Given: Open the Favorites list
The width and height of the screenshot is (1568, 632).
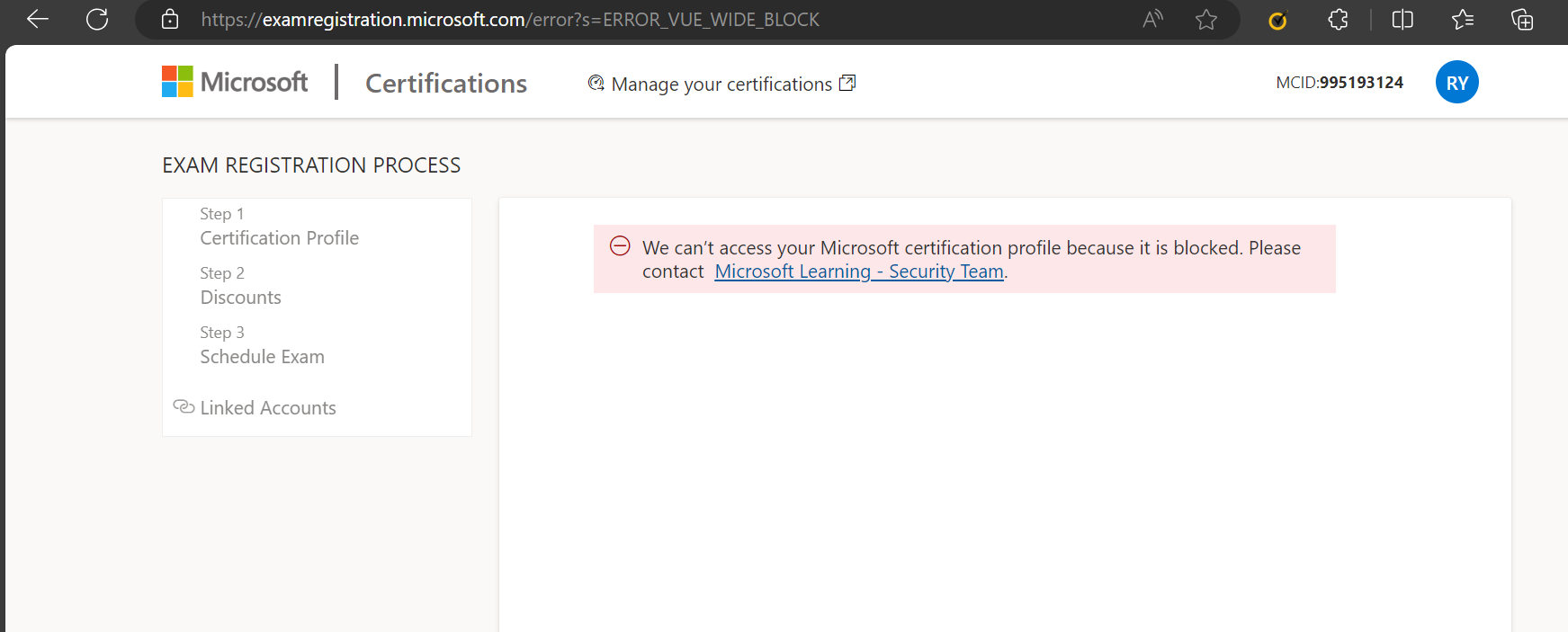Looking at the screenshot, I should click(x=1463, y=20).
